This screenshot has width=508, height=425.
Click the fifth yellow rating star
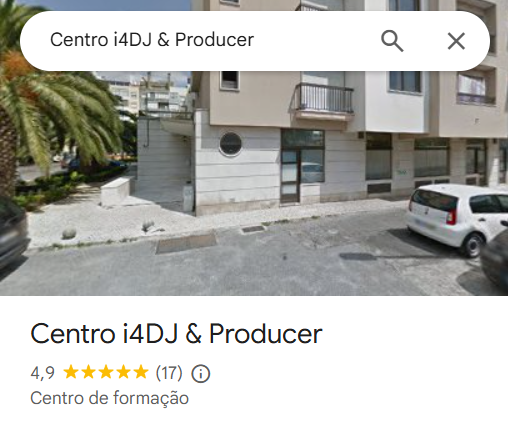140,372
